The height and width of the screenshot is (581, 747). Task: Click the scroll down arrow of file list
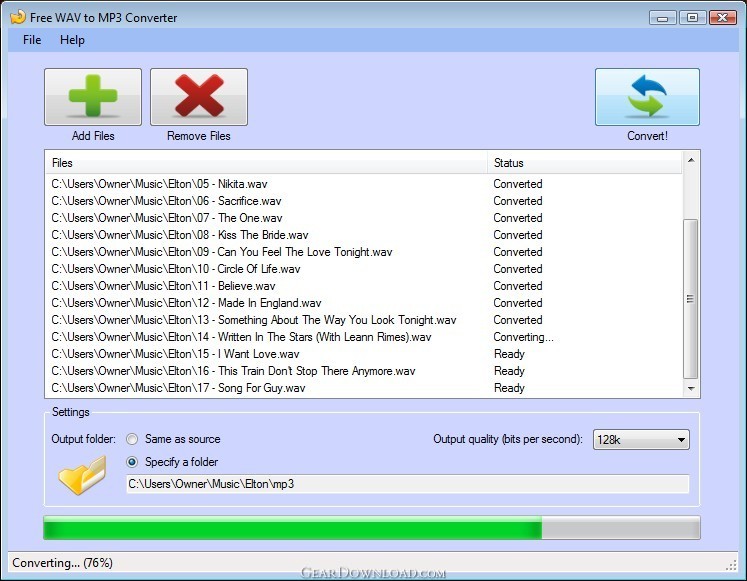click(691, 389)
